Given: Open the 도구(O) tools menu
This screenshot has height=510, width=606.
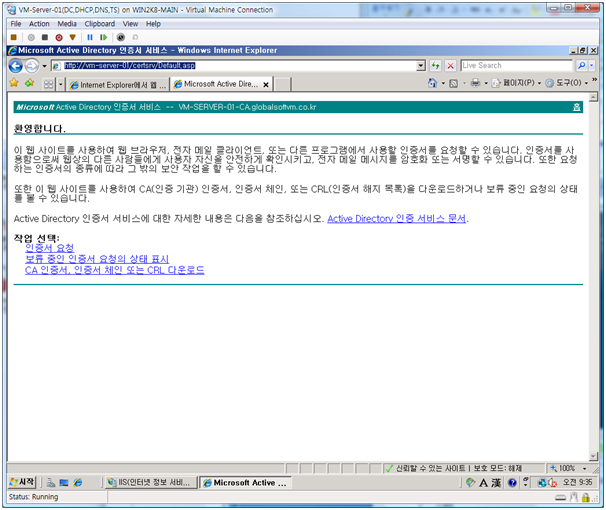Looking at the screenshot, I should pyautogui.click(x=566, y=83).
